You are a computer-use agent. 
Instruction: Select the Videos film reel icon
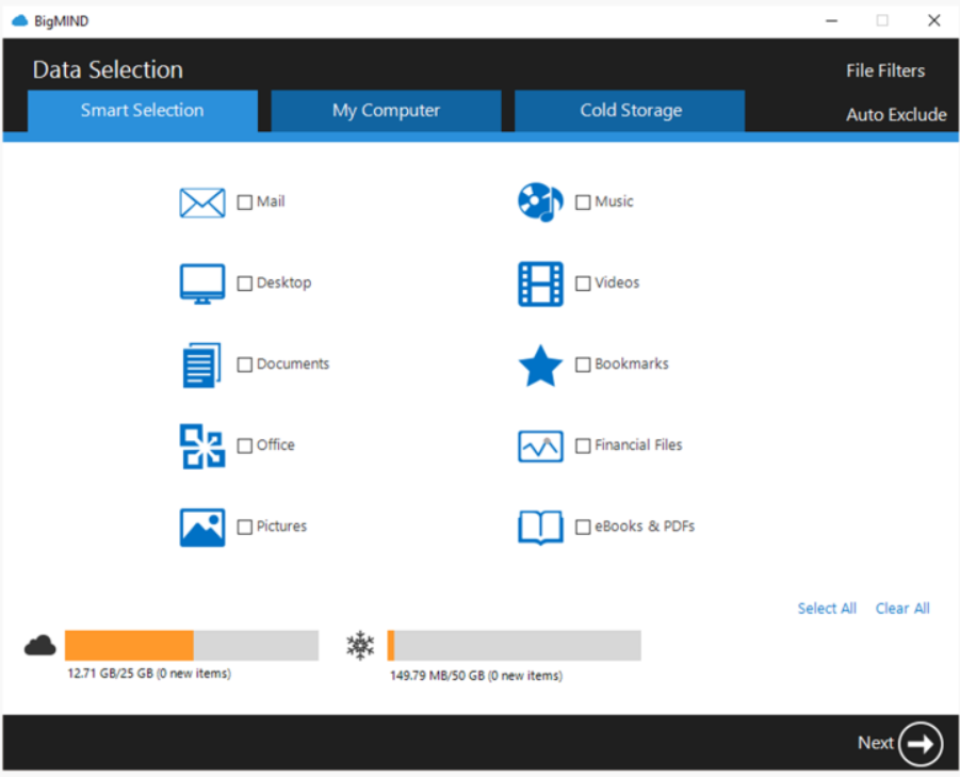[x=540, y=282]
